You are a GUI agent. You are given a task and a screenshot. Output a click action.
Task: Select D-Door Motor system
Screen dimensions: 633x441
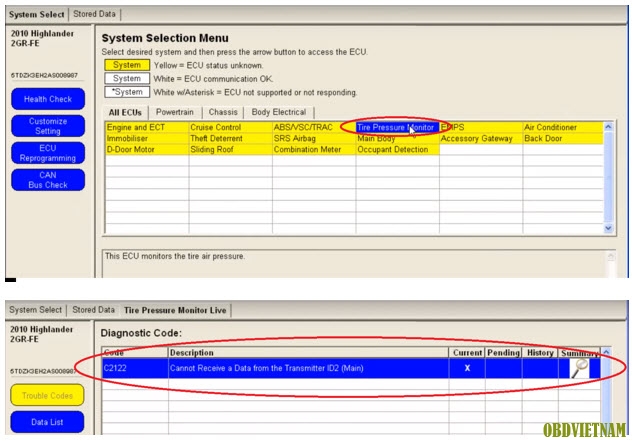[x=147, y=149]
